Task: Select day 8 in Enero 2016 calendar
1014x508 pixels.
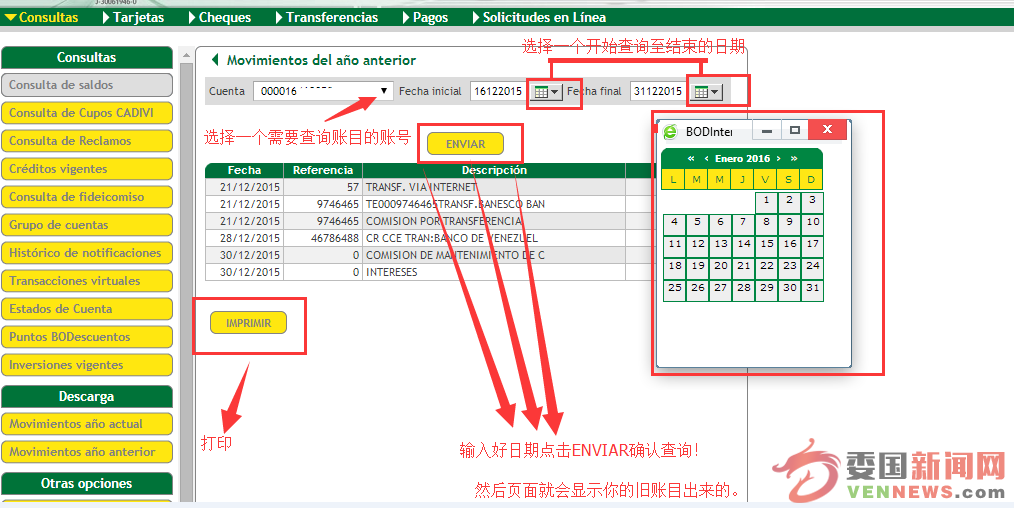Action: click(766, 224)
